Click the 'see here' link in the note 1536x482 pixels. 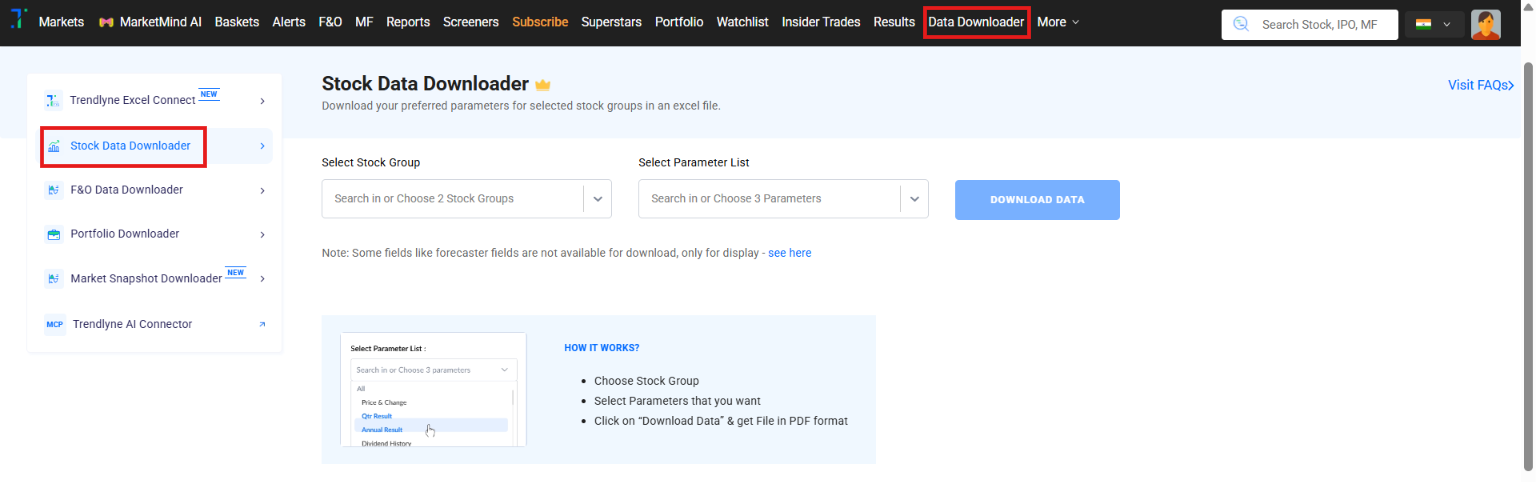[x=790, y=253]
